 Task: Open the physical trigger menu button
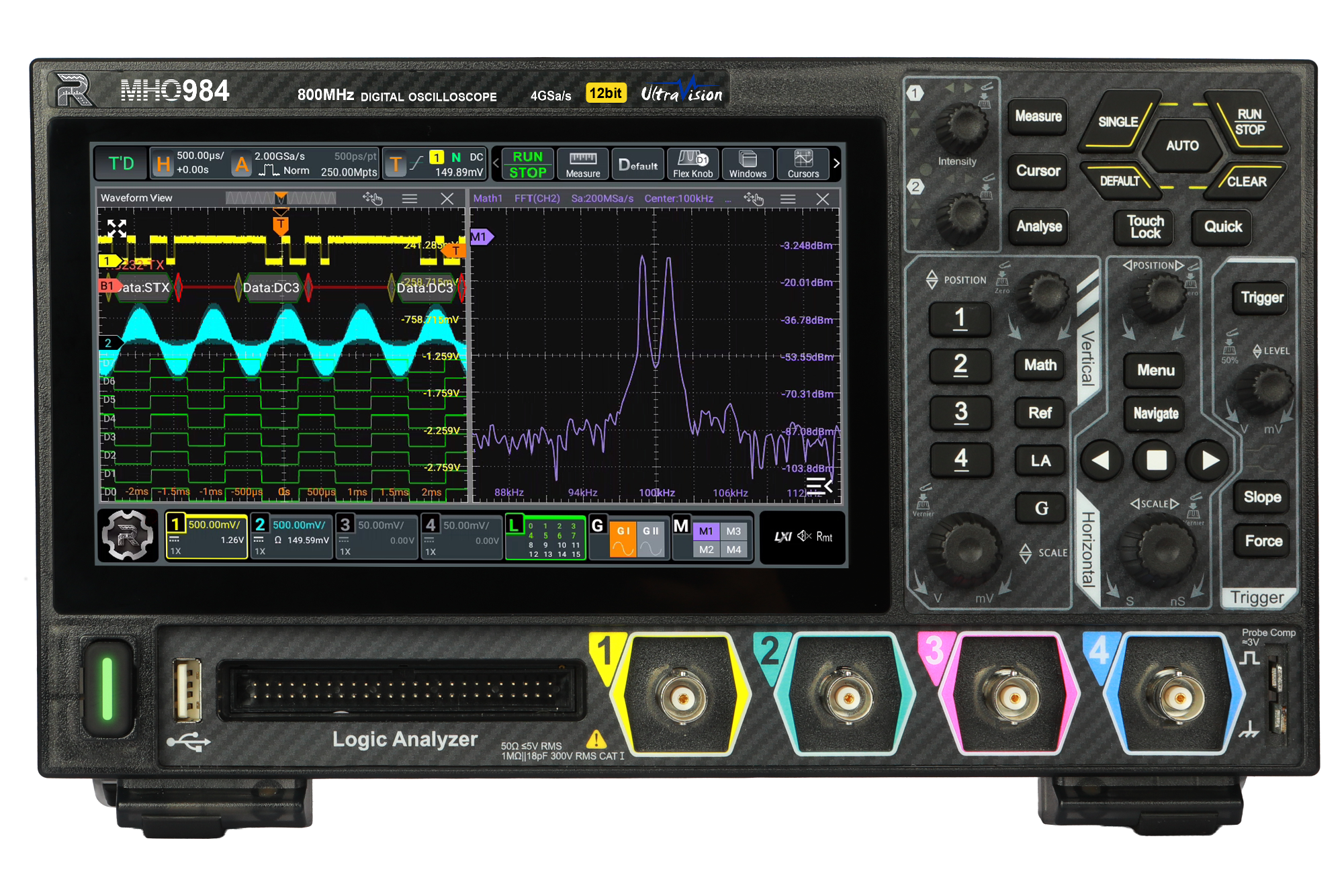coord(1262,298)
